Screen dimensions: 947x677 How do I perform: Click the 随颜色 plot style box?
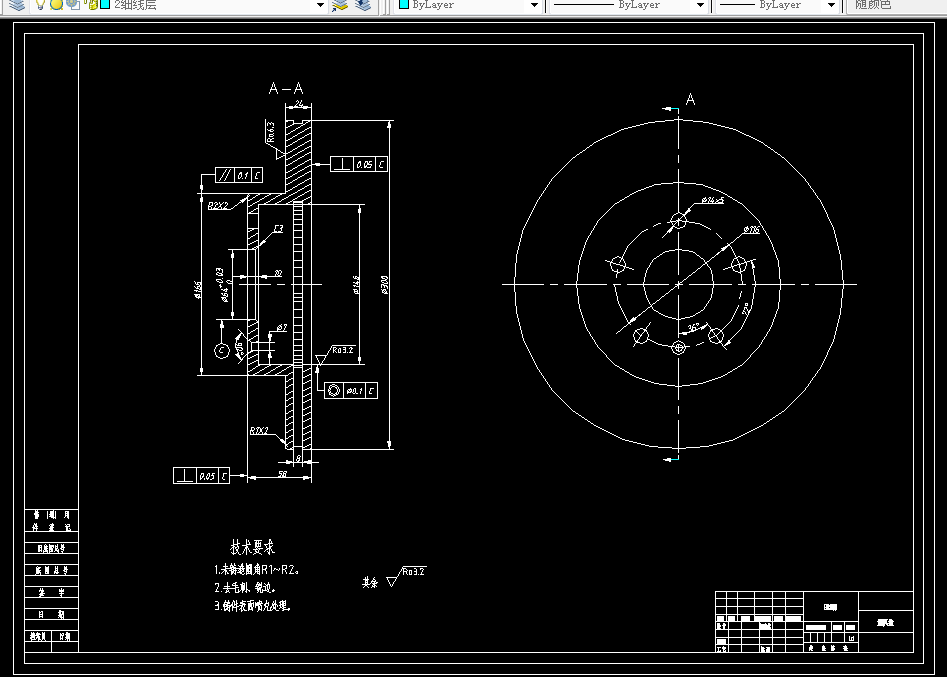click(896, 5)
